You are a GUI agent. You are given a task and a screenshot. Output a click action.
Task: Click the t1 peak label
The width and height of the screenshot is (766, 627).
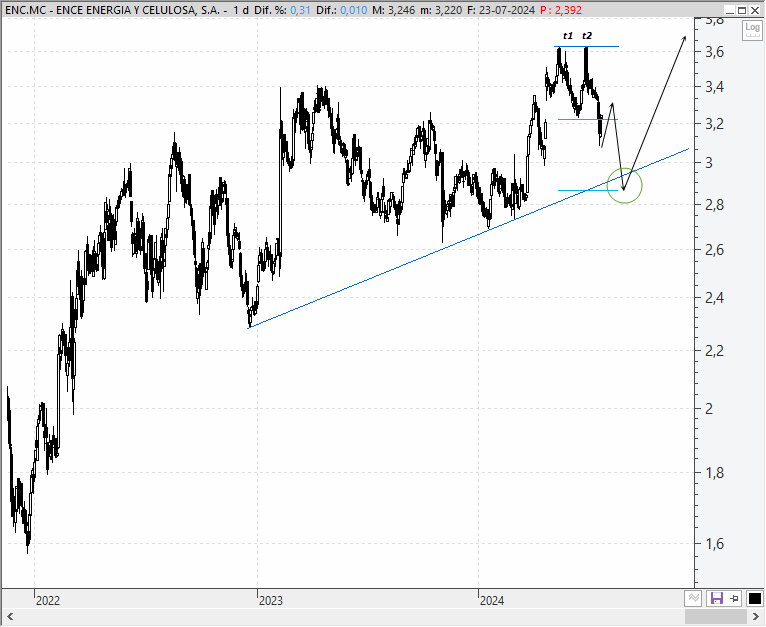[568, 36]
